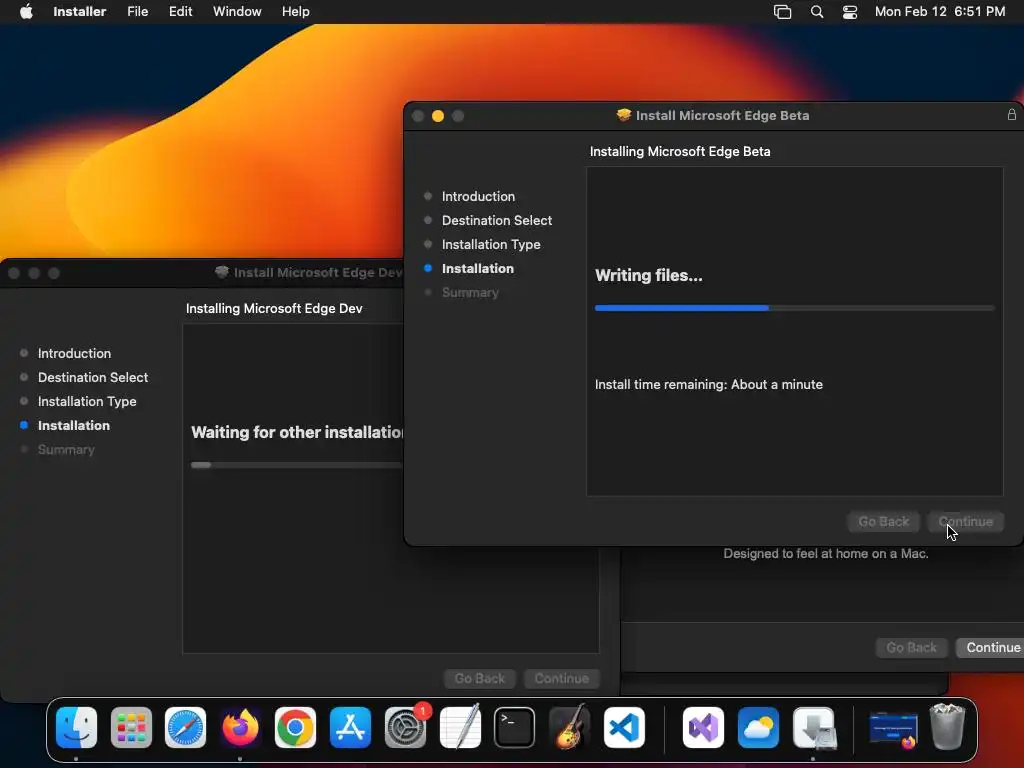The image size is (1024, 768).
Task: Click the 'Install Microsoft Edge Dev' window title
Action: pos(318,272)
